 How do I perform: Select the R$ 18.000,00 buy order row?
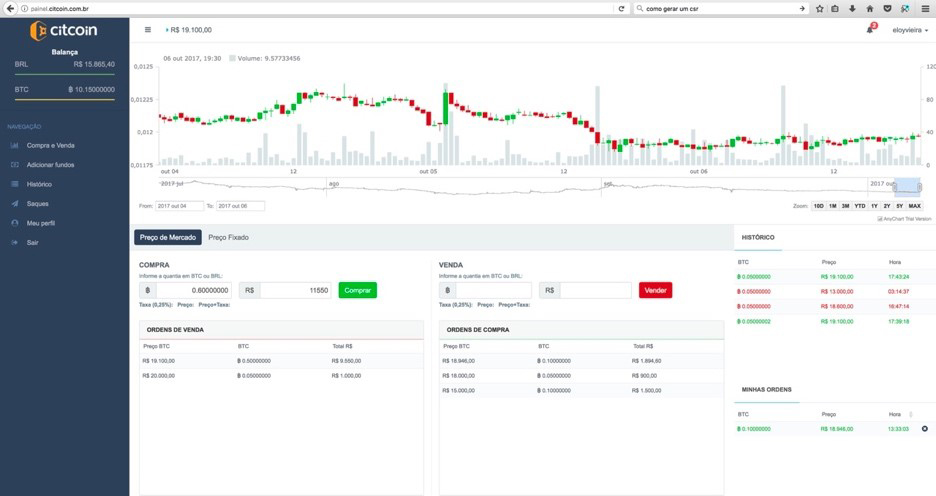coord(581,375)
